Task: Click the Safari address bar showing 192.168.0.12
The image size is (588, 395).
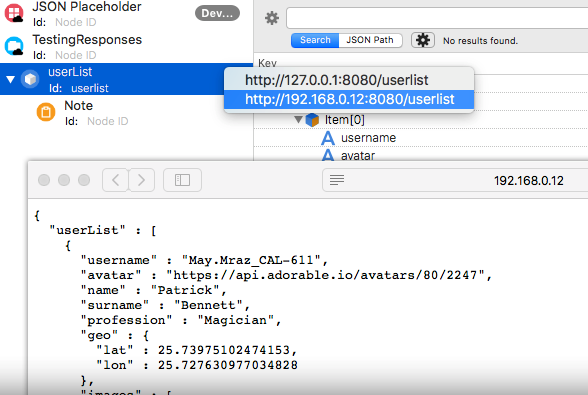Action: pos(455,180)
